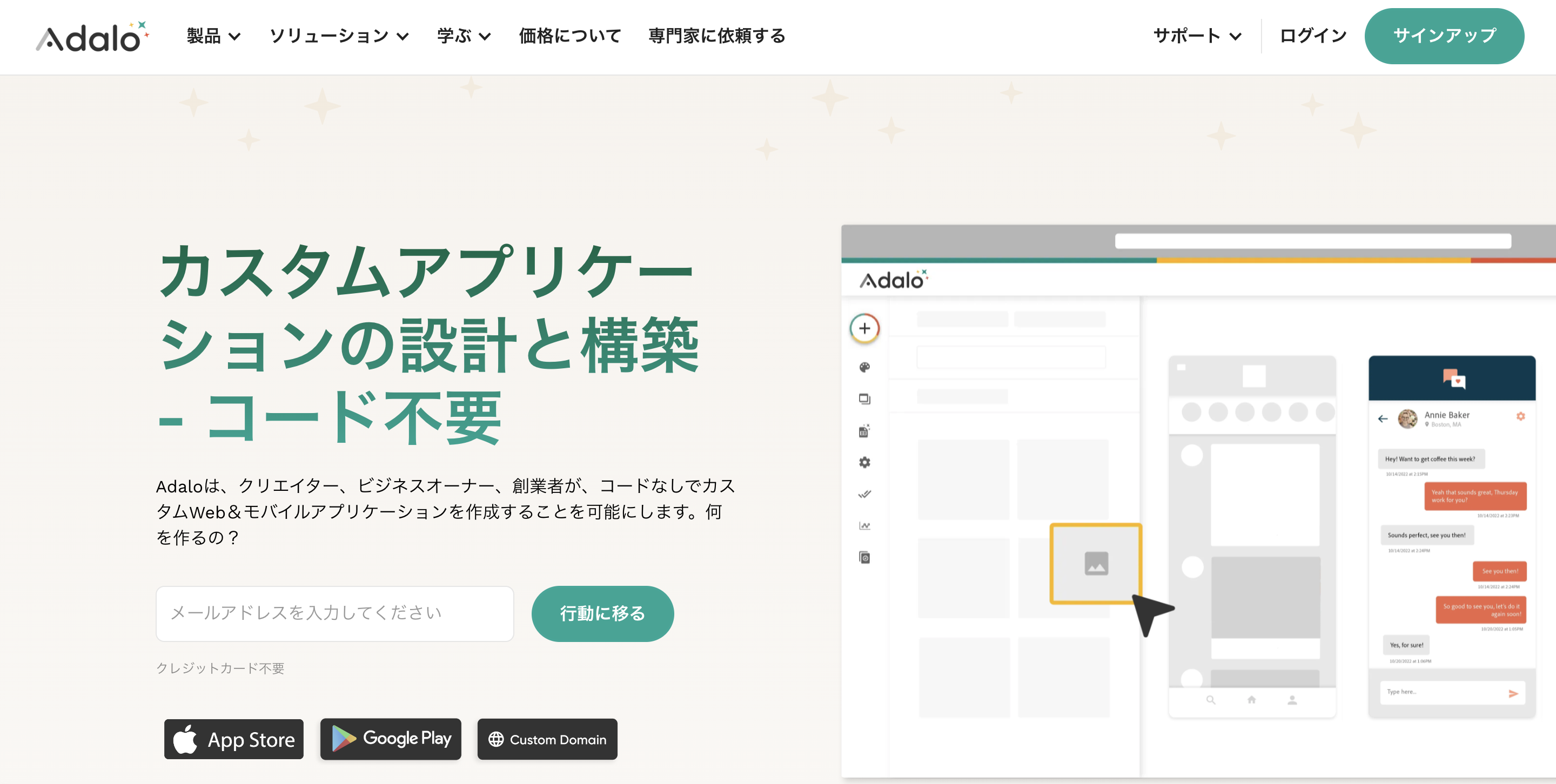Click the クレジットカード不要 note

[220, 668]
